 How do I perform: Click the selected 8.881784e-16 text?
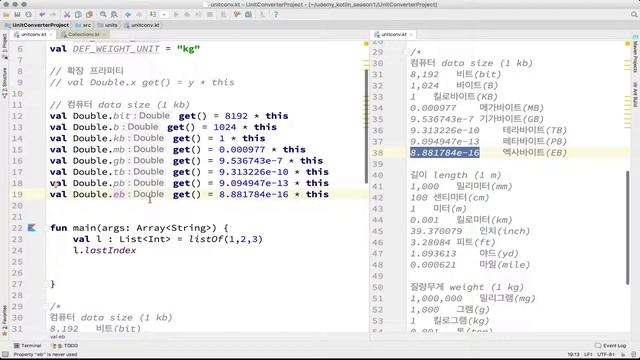click(445, 153)
